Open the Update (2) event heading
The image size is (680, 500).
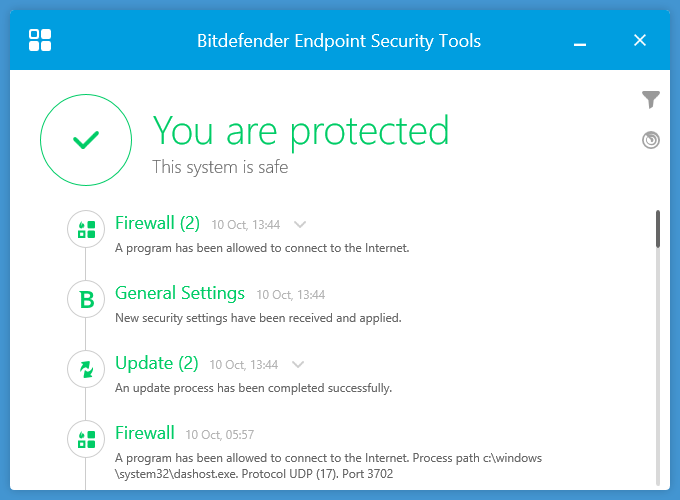(x=156, y=363)
